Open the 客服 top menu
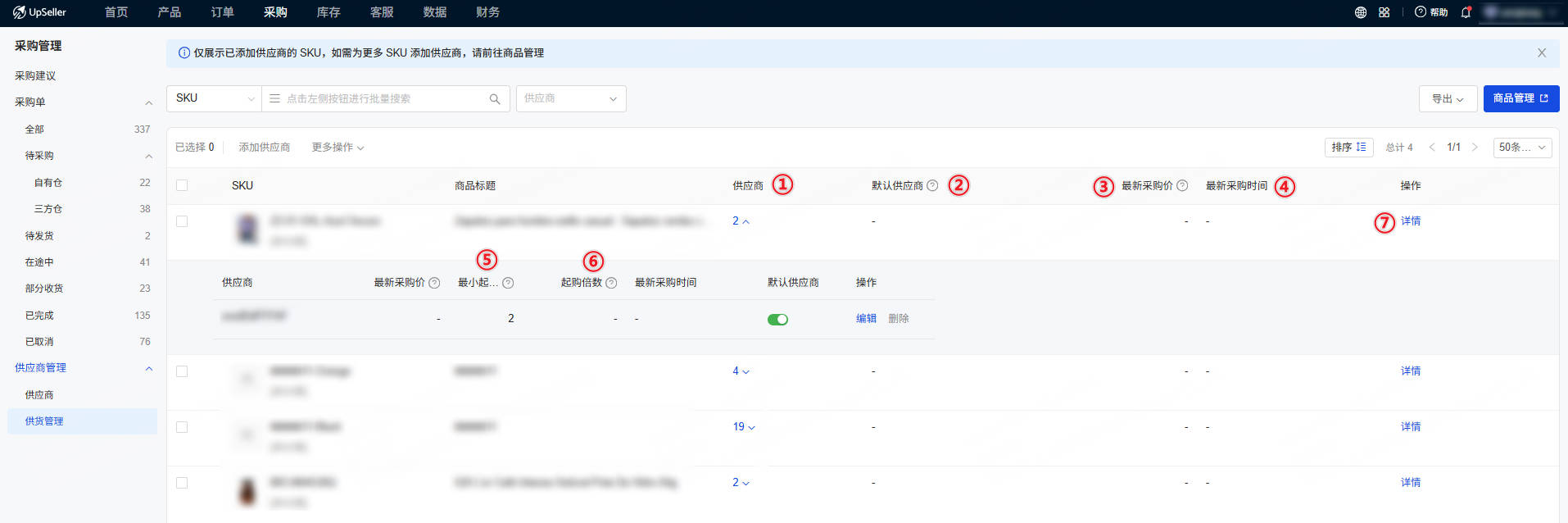 [382, 12]
